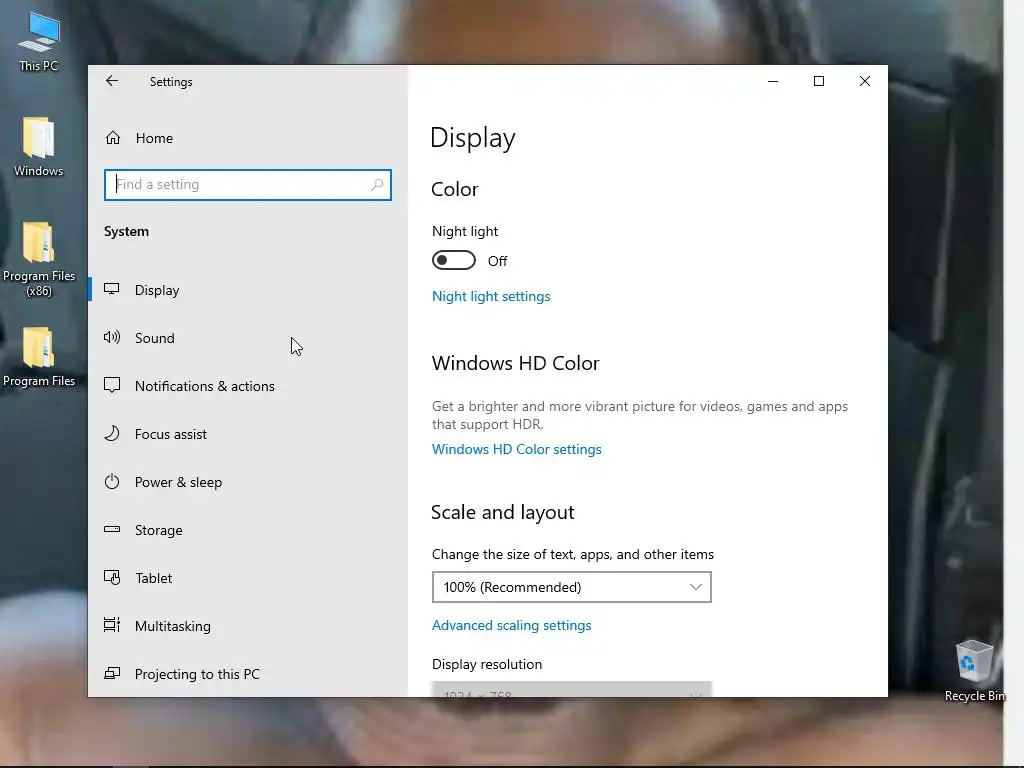The image size is (1024, 768).
Task: Click the Tablet icon in sidebar
Action: tap(112, 577)
